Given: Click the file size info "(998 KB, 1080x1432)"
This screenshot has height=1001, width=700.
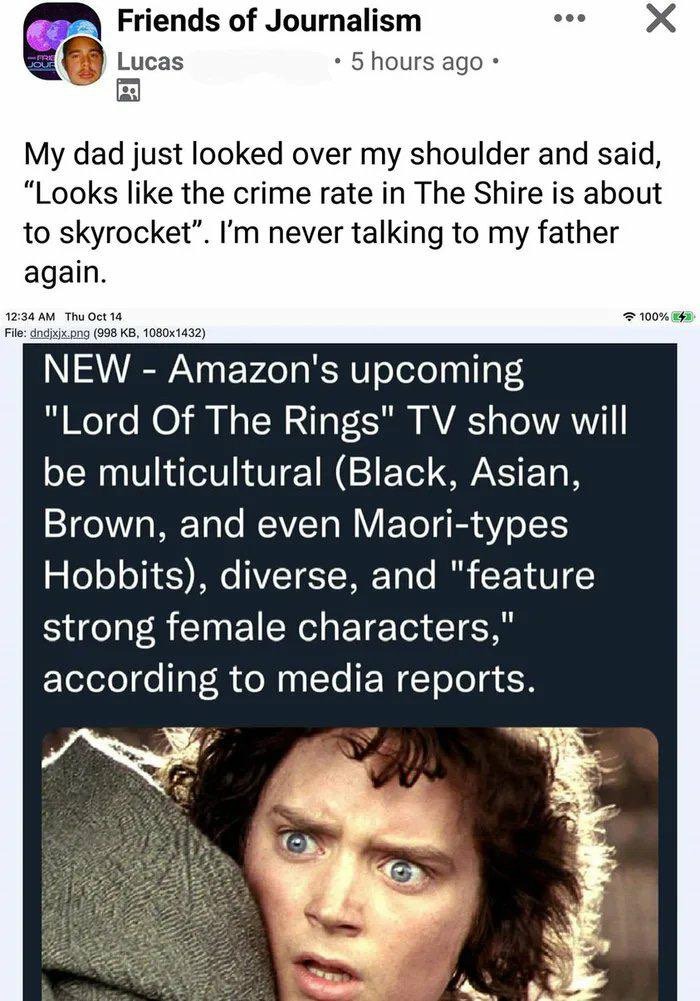Looking at the screenshot, I should coord(149,333).
